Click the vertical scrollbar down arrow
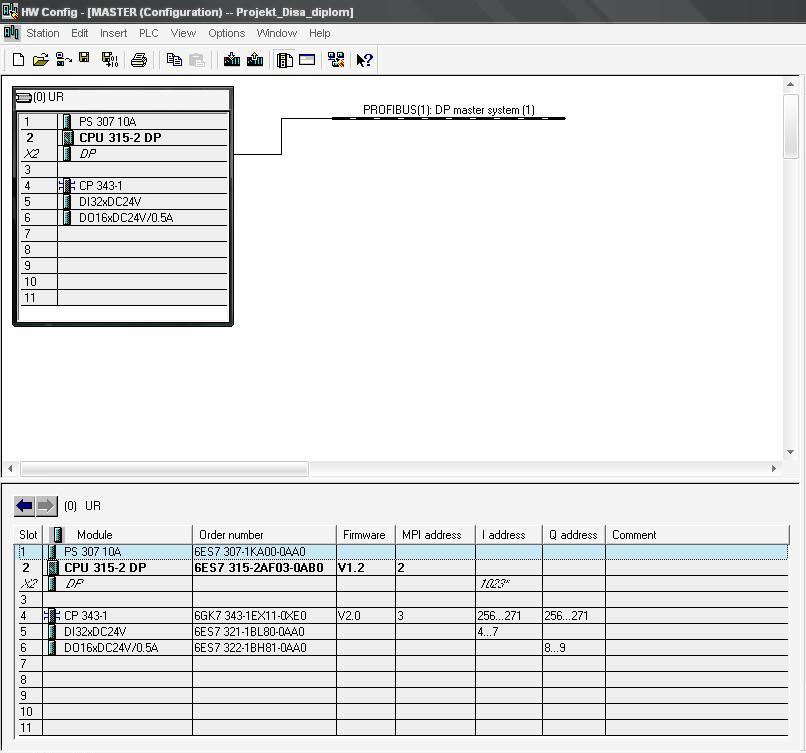806x753 pixels. [791, 452]
